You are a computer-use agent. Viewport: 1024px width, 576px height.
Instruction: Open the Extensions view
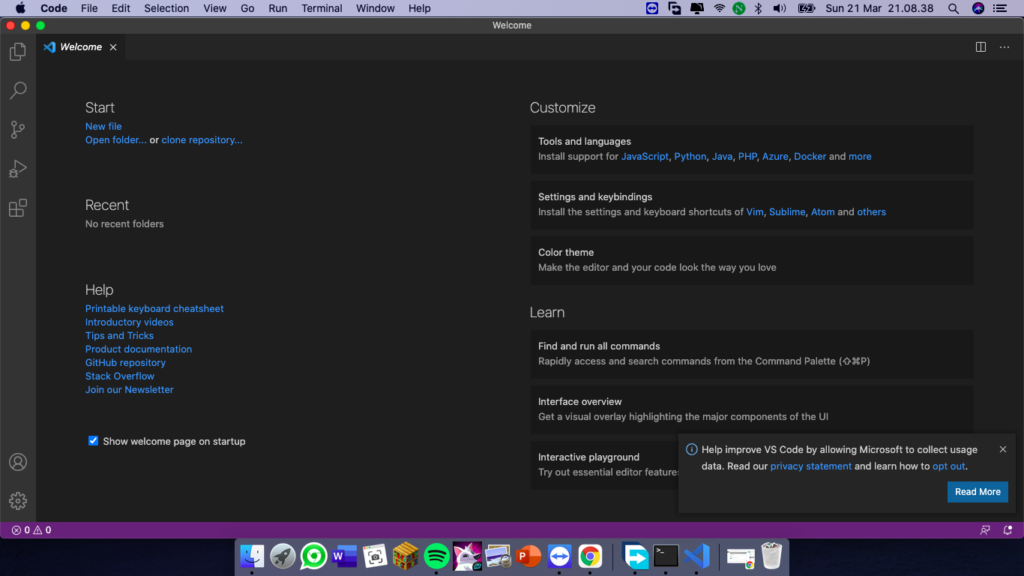[x=18, y=208]
